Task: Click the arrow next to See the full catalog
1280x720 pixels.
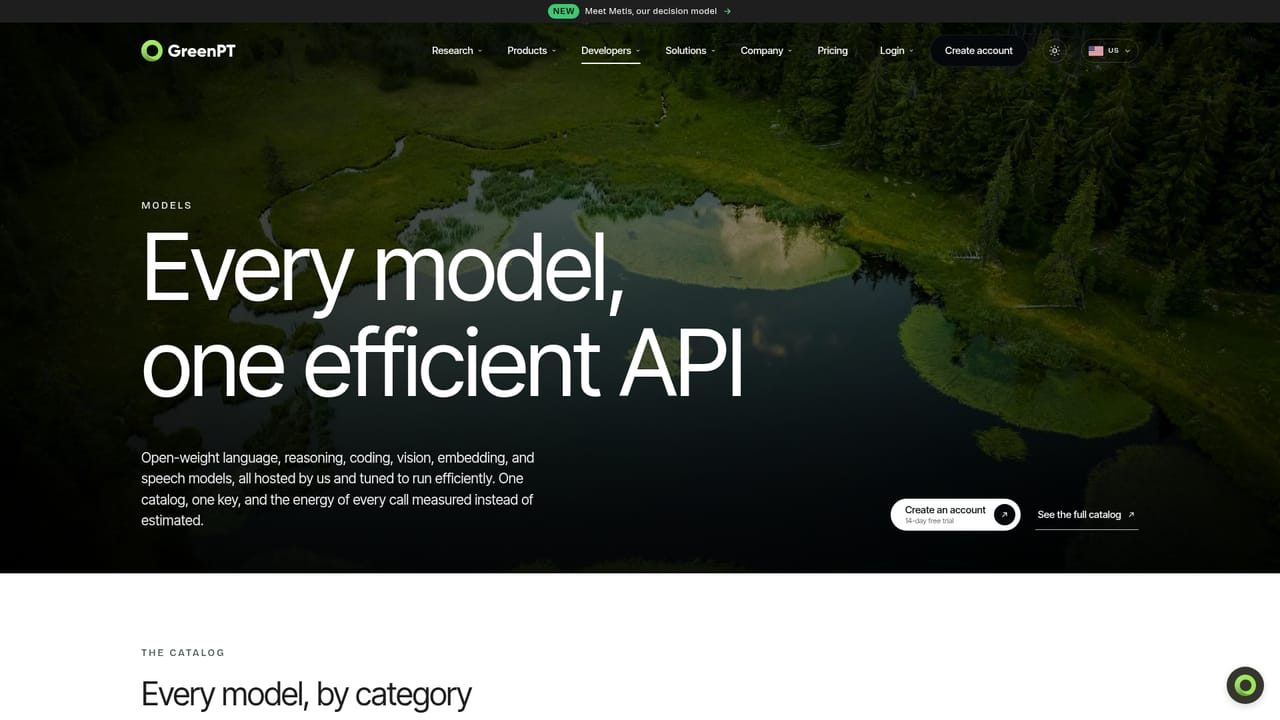Action: coord(1131,515)
